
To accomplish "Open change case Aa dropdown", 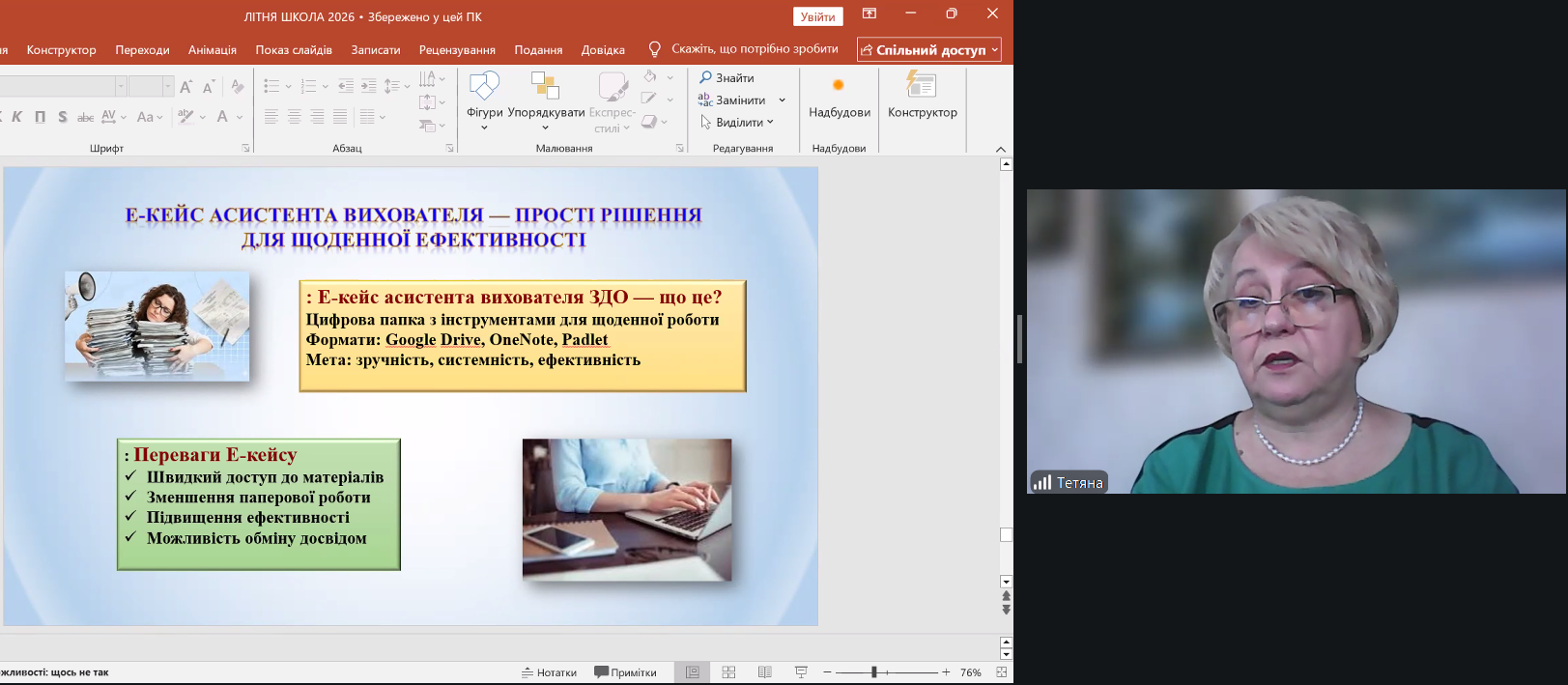I will pyautogui.click(x=150, y=117).
